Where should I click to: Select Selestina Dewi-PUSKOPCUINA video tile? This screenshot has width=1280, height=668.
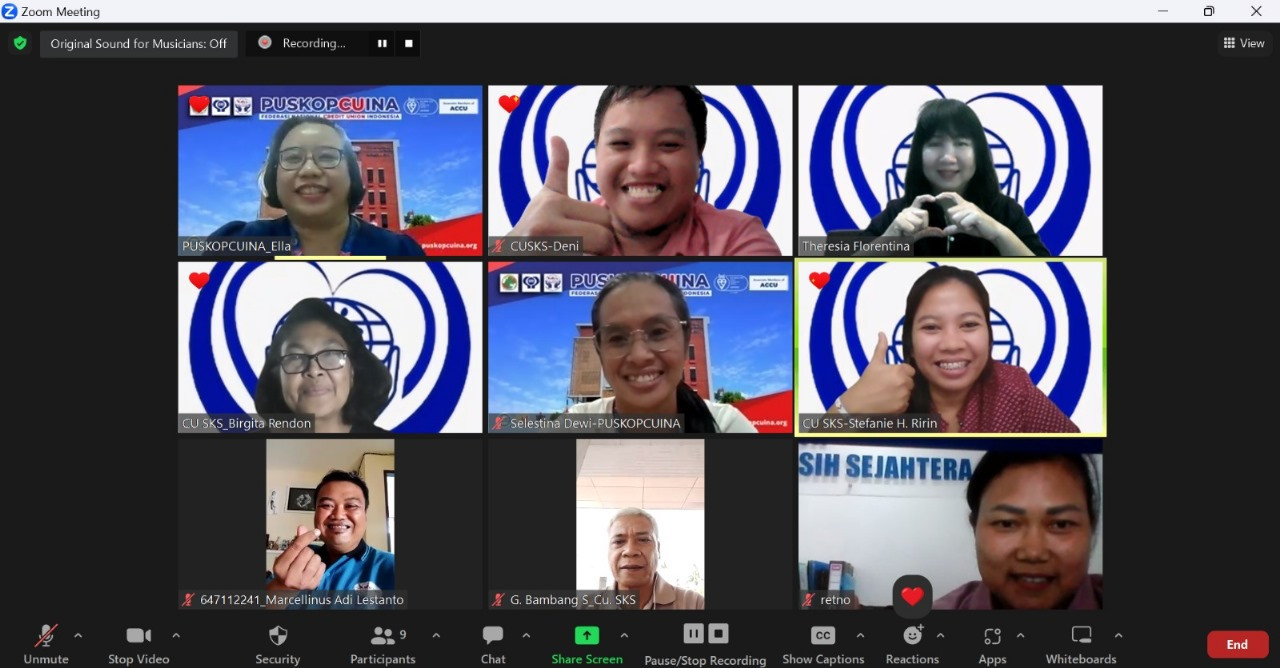pyautogui.click(x=640, y=347)
